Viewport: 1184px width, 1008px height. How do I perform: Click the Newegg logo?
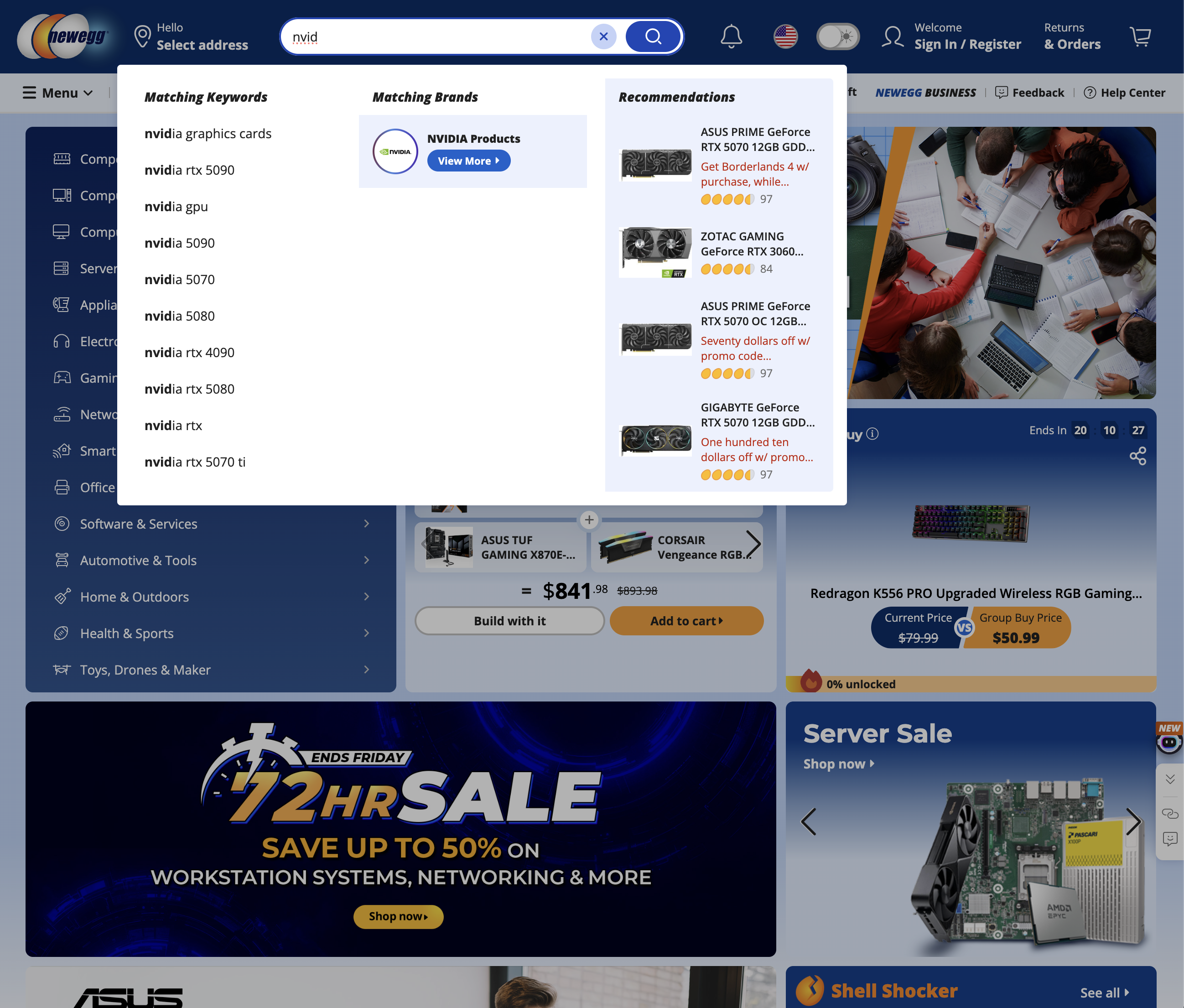[x=63, y=36]
